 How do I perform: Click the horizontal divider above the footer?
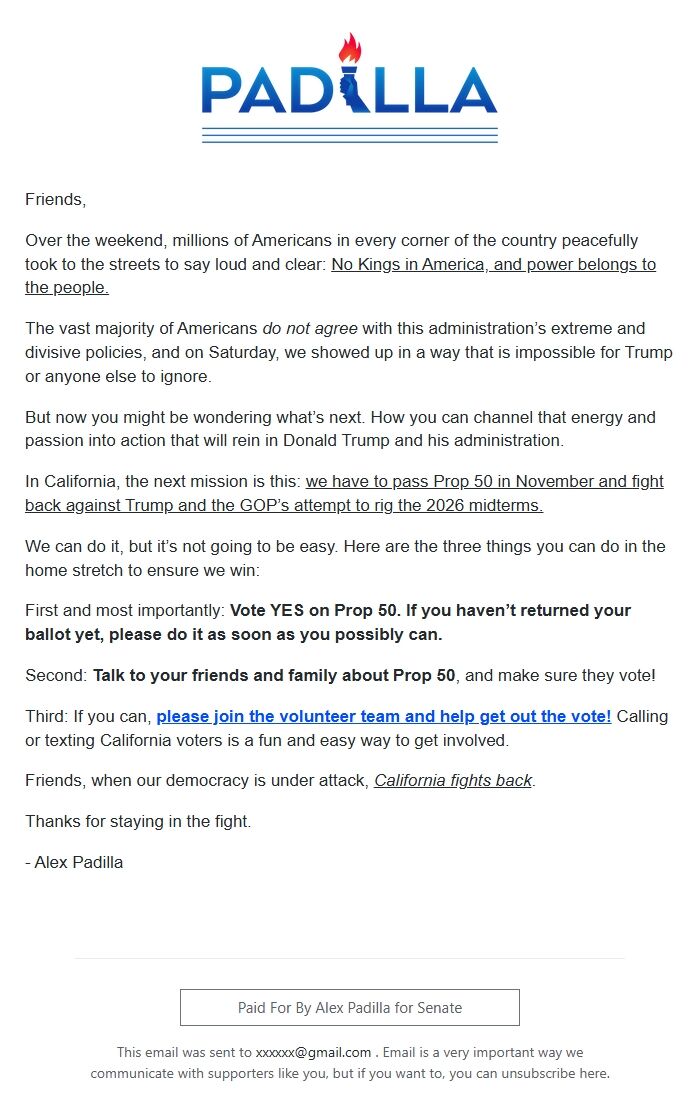(x=349, y=958)
